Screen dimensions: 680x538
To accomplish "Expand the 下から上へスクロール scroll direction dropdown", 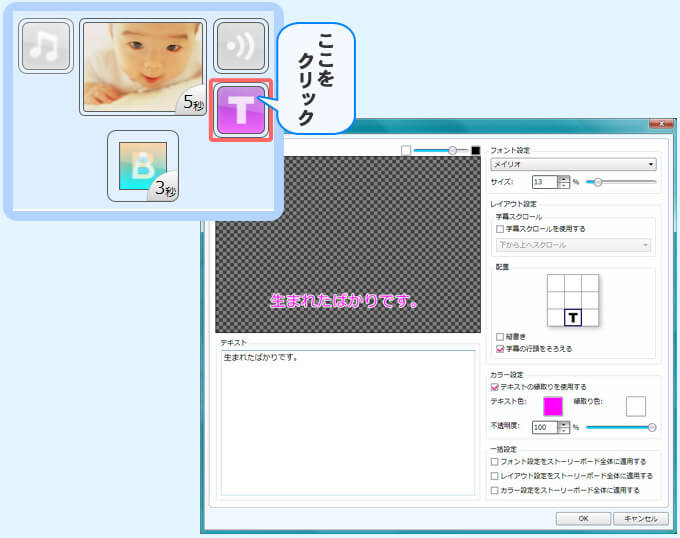I will tap(573, 244).
